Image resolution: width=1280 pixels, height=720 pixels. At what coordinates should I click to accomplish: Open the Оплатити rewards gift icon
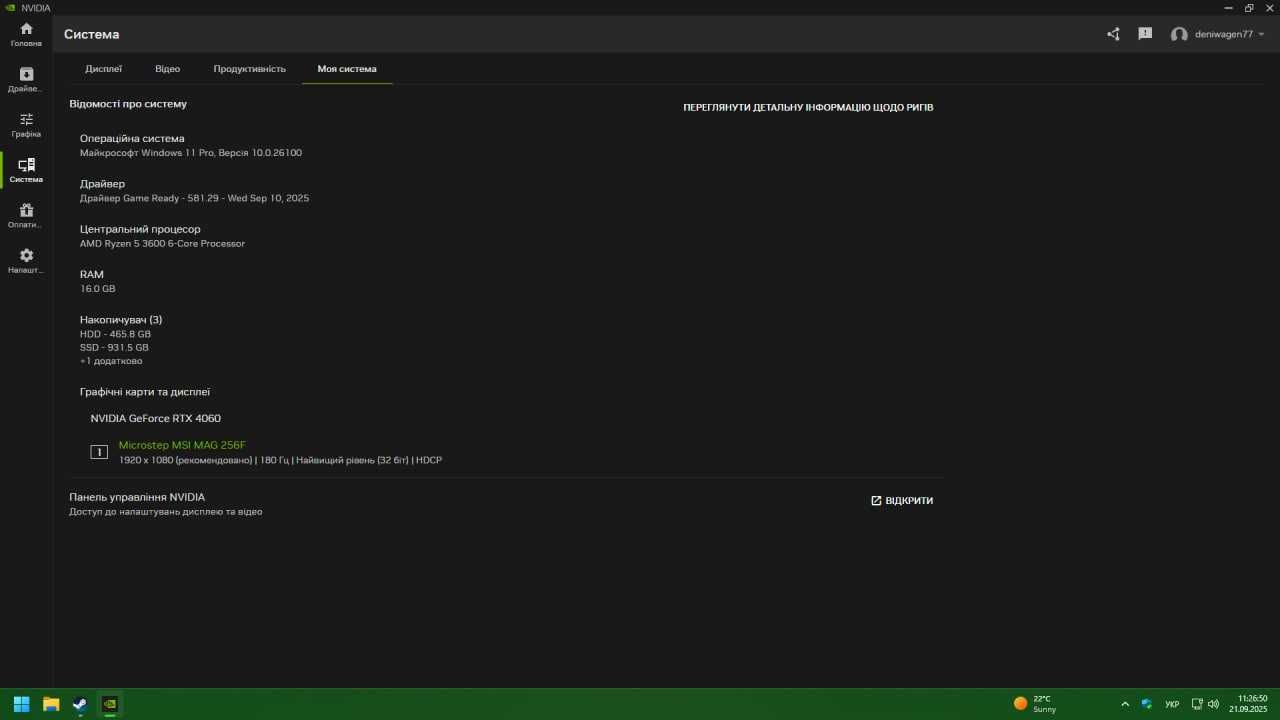[x=26, y=216]
